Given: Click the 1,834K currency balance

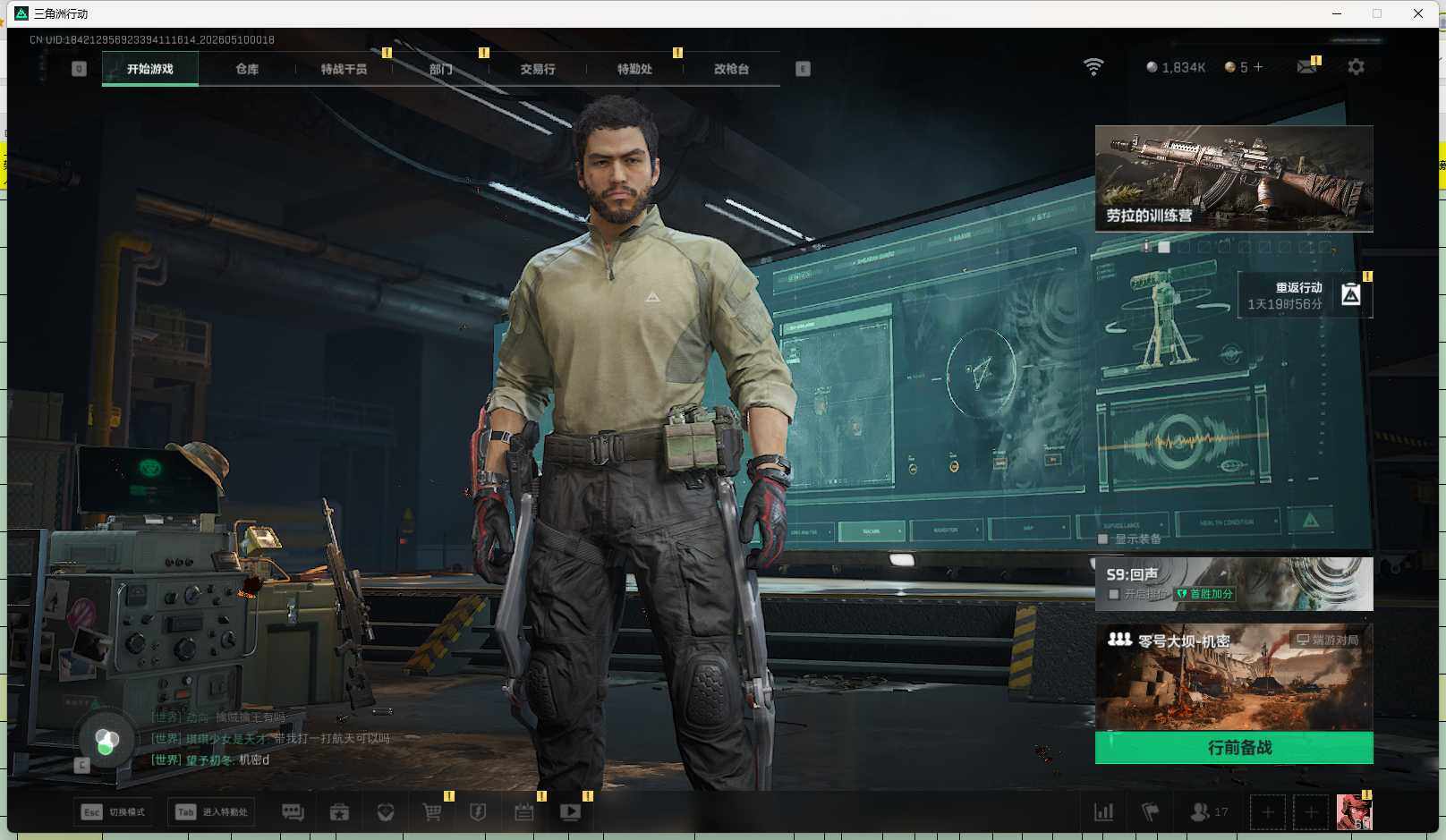Looking at the screenshot, I should 1176,67.
